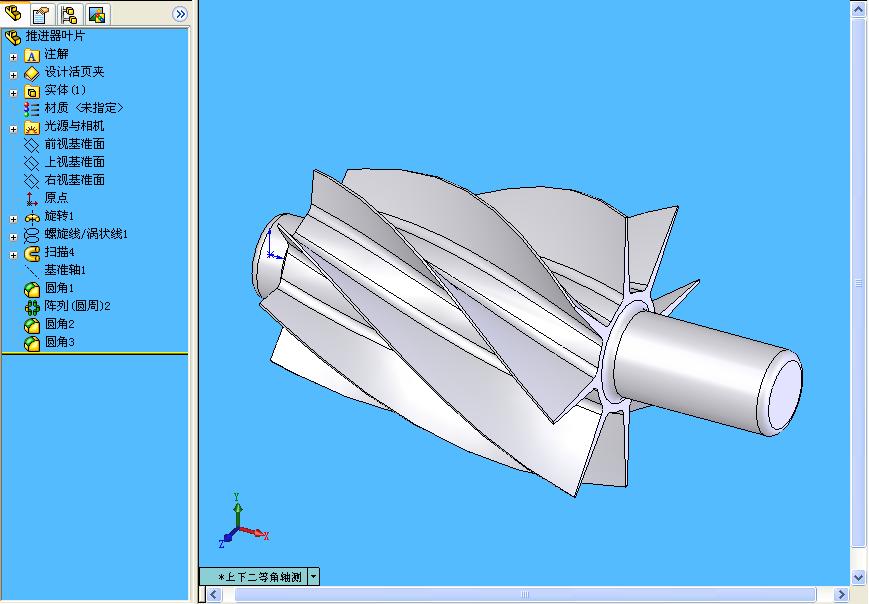
Task: Click the 设计活页夹 binder icon
Action: point(32,73)
